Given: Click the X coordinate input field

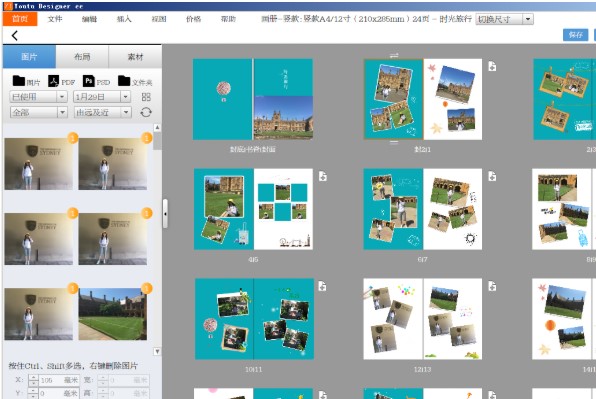Looking at the screenshot, I should [59, 380].
